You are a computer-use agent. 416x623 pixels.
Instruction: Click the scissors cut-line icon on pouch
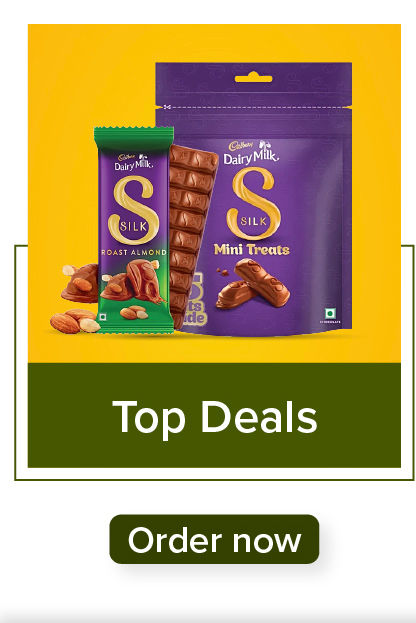pos(167,107)
